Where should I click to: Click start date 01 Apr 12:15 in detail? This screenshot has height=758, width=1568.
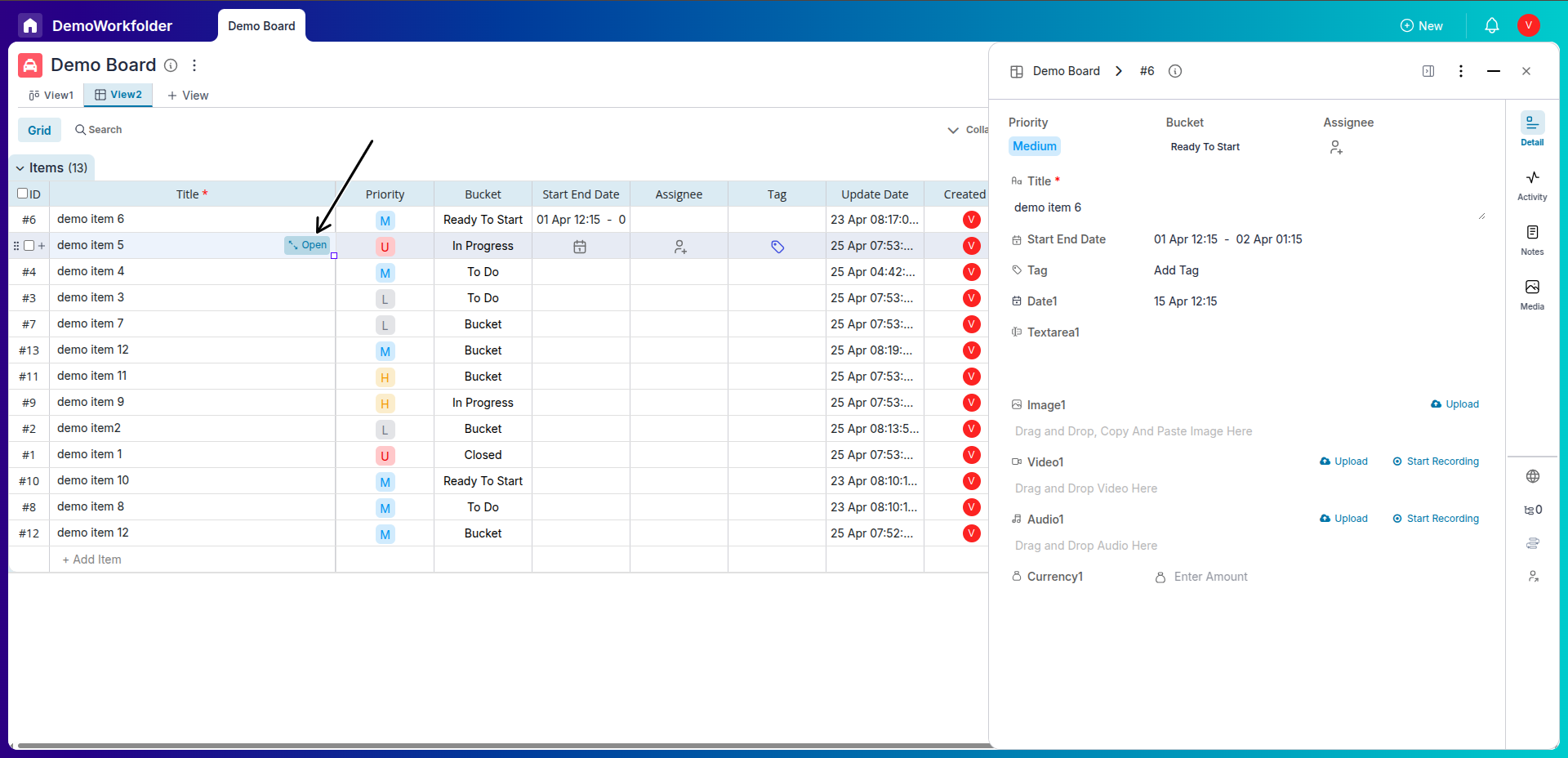(x=1185, y=239)
